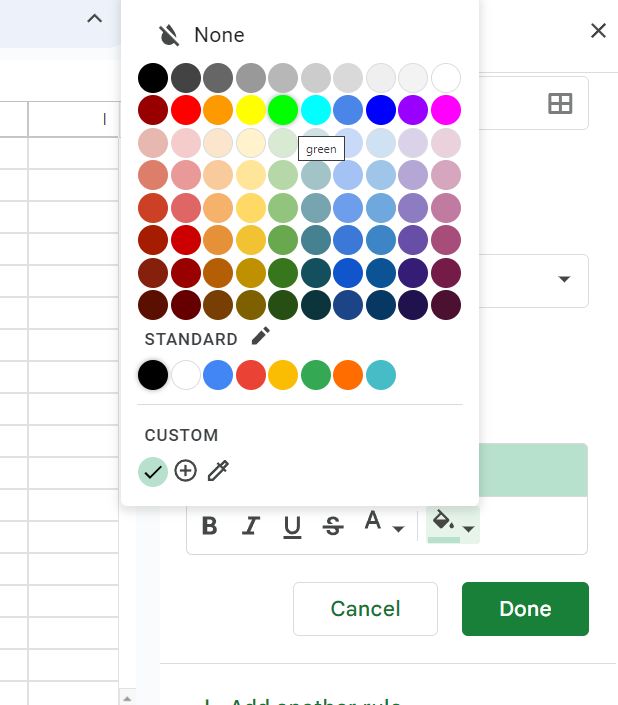The height and width of the screenshot is (705, 618).
Task: Toggle underline formatting
Action: (x=292, y=525)
